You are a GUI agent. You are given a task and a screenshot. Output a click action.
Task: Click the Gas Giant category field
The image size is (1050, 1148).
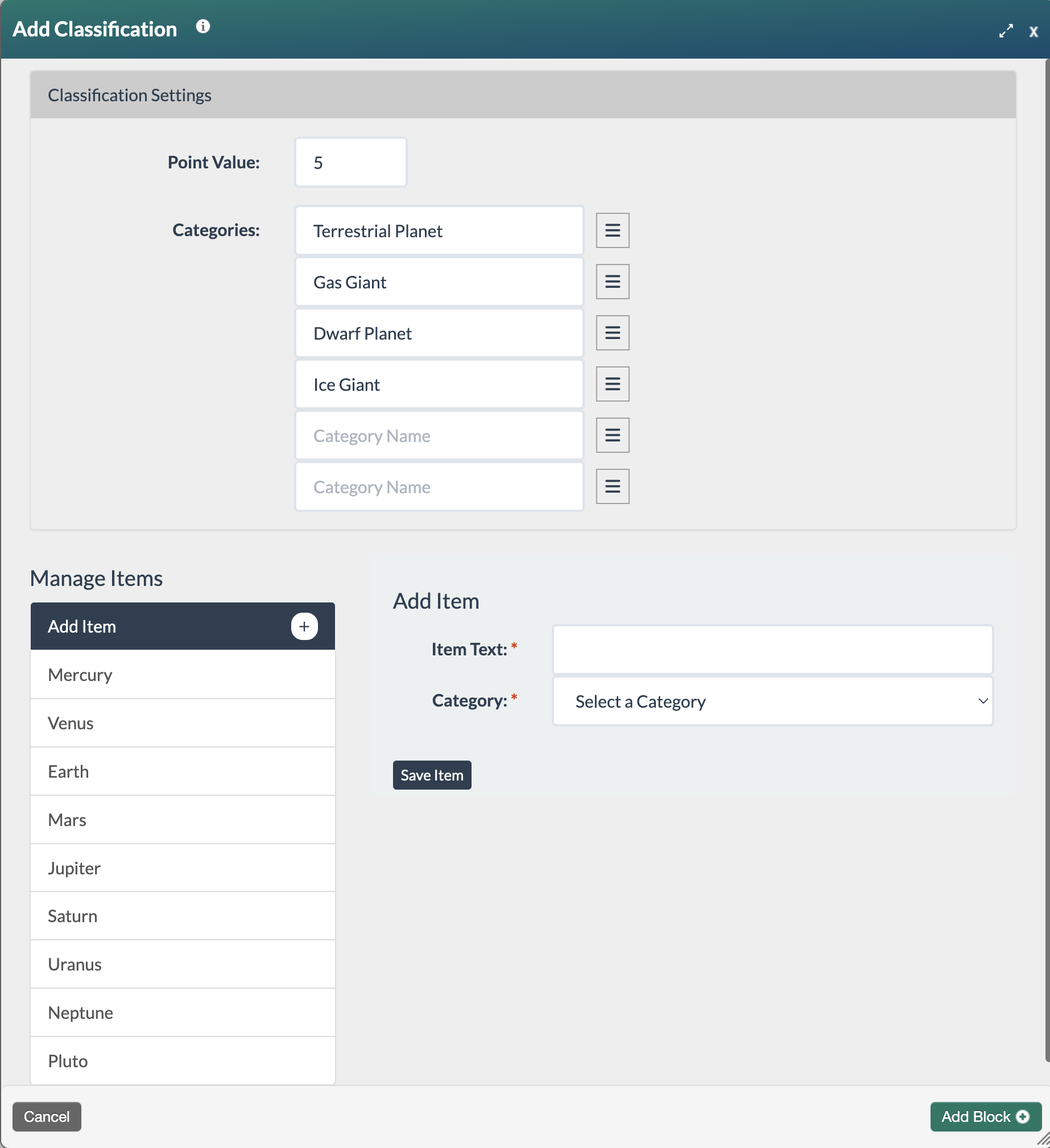pyautogui.click(x=439, y=282)
